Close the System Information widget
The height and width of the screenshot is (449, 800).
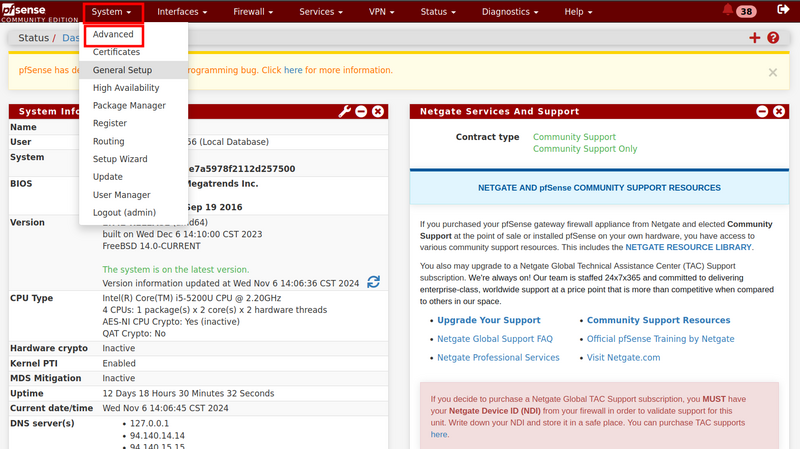click(x=378, y=111)
